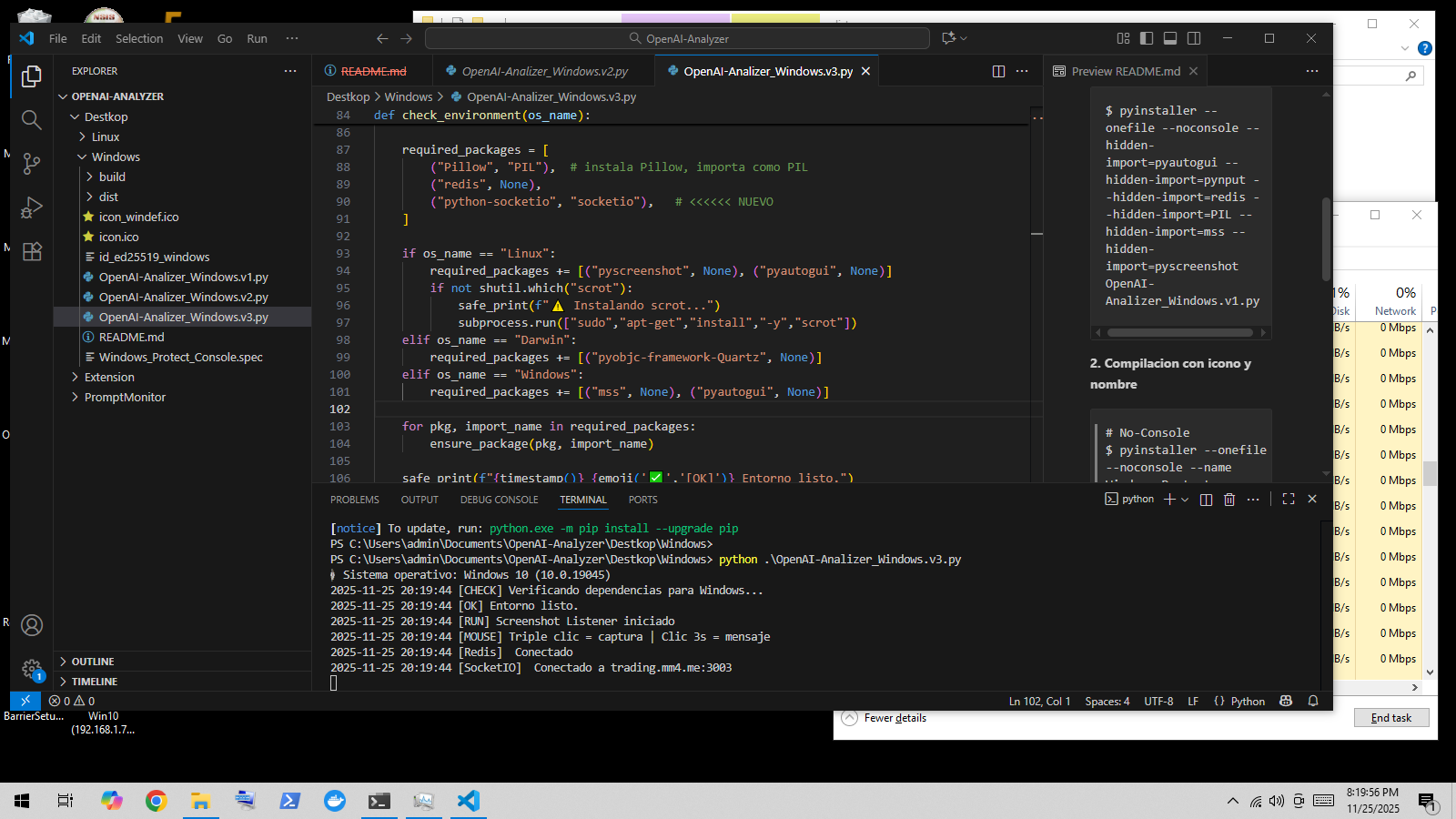The image size is (1456, 819).
Task: Open the Run and Debug view
Action: coord(32,208)
